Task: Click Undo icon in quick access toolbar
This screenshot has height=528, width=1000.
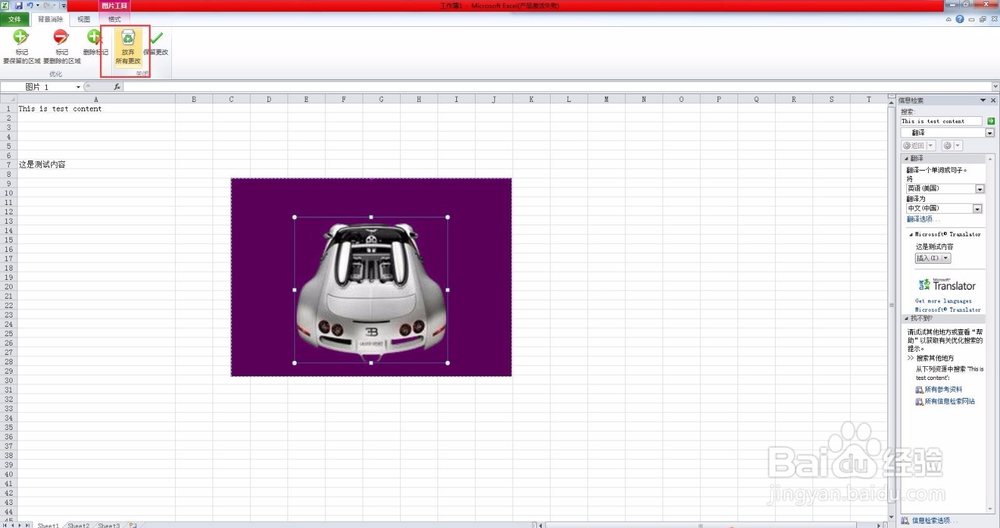Action: pyautogui.click(x=29, y=6)
